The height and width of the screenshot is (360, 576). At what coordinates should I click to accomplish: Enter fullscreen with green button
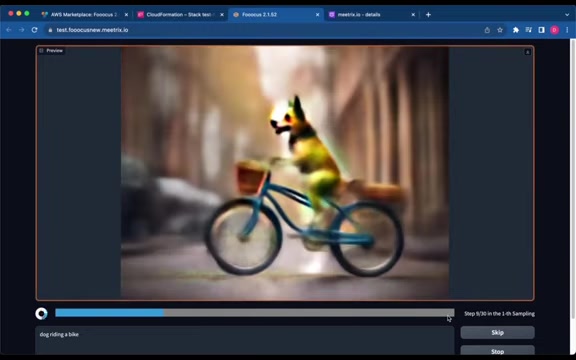(x=27, y=13)
